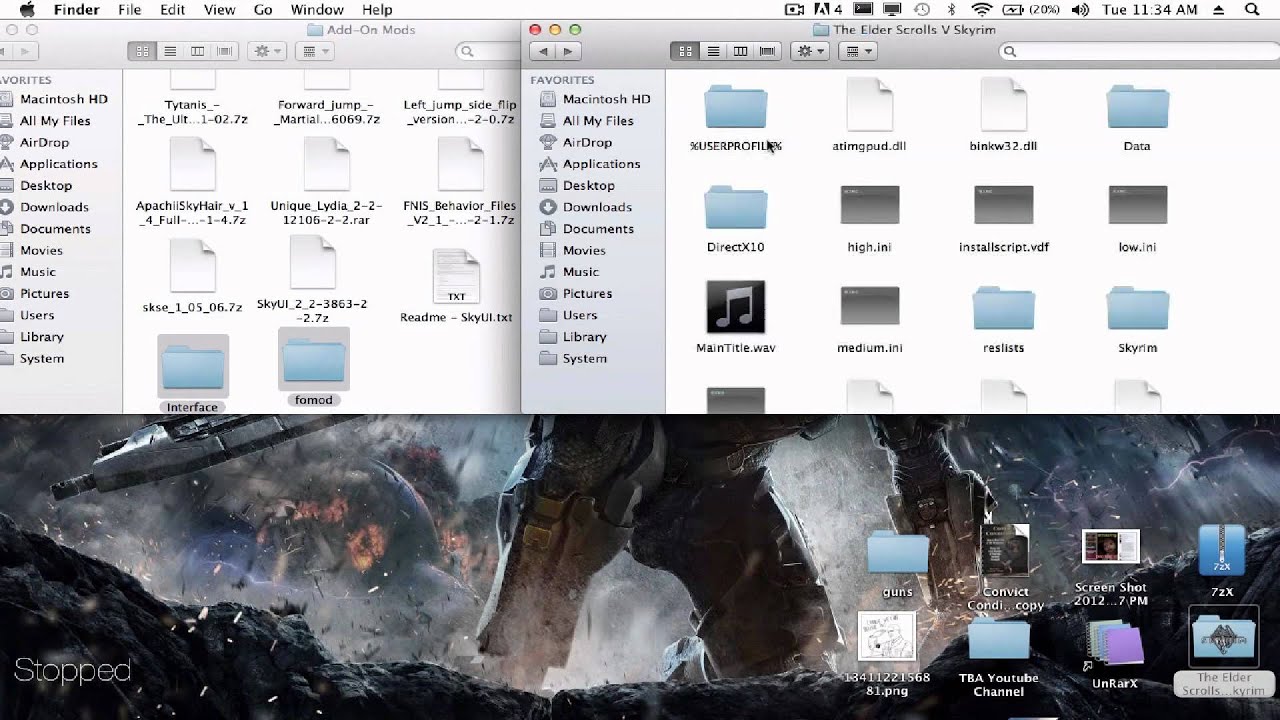The width and height of the screenshot is (1280, 720).
Task: Switch Add-On Mods window to Cover Flow view
Action: coord(224,51)
